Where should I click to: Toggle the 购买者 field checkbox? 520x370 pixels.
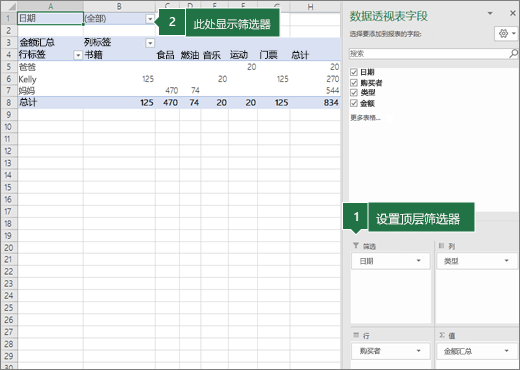(x=354, y=82)
